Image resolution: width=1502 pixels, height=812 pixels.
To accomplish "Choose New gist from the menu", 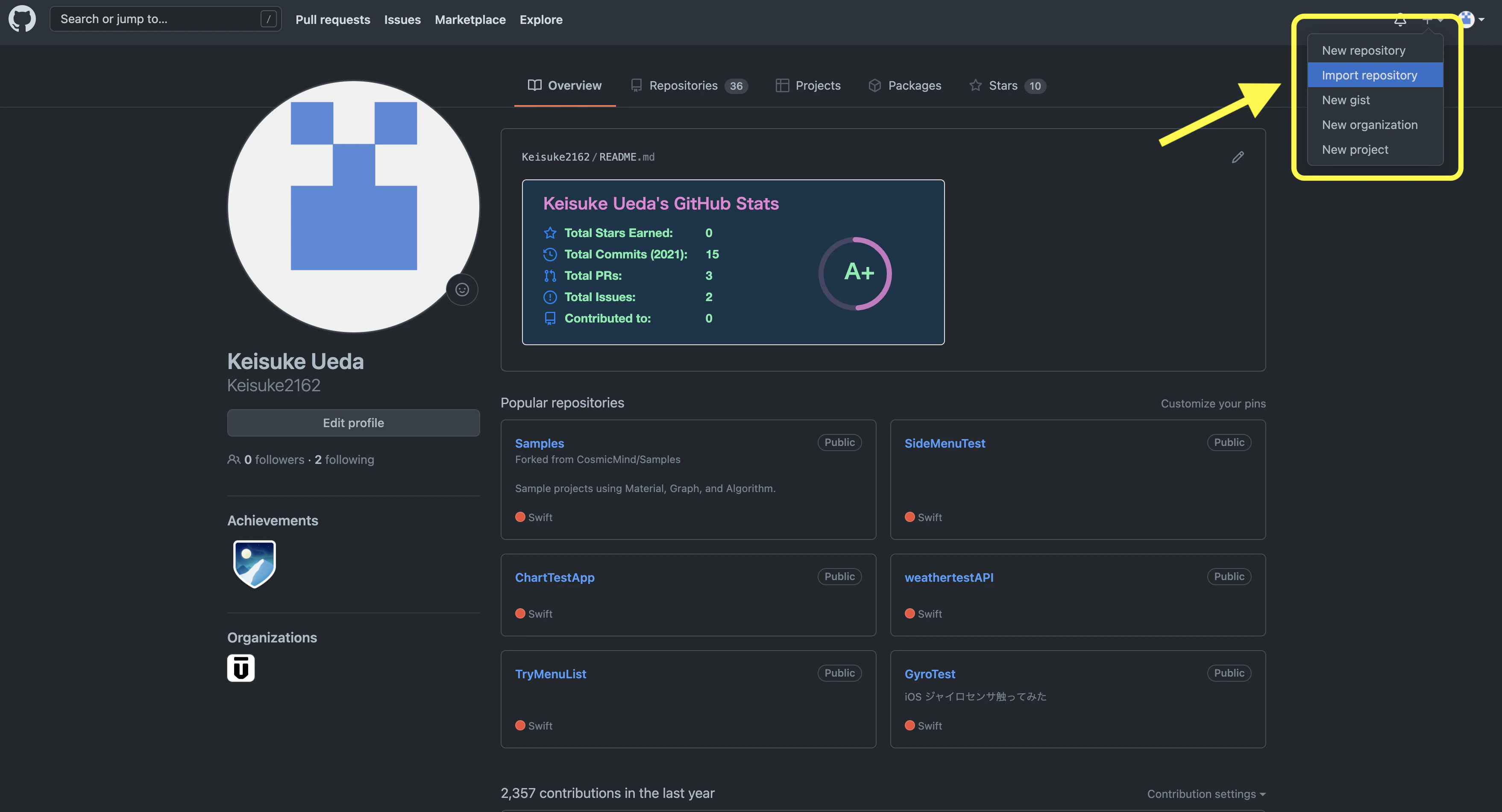I will (1375, 100).
